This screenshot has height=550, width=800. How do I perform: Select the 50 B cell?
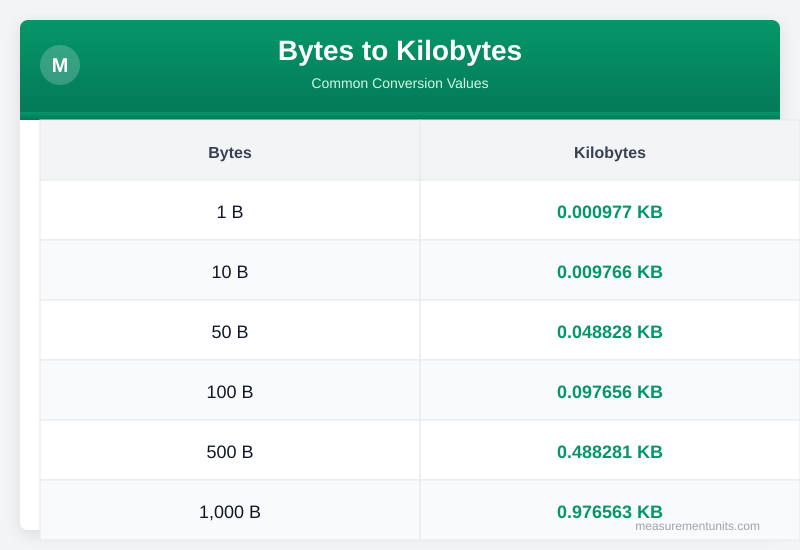coord(230,332)
